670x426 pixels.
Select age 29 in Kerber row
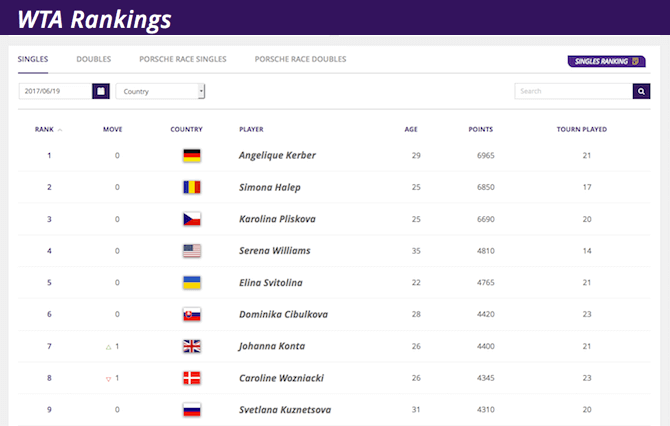click(416, 156)
